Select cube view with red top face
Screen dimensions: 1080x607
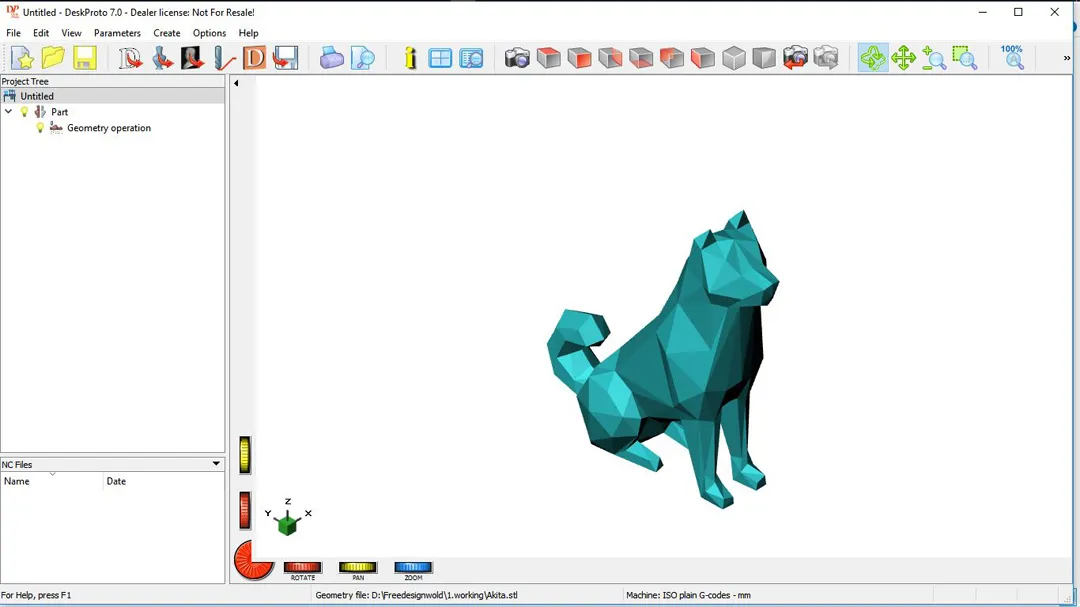tap(548, 58)
